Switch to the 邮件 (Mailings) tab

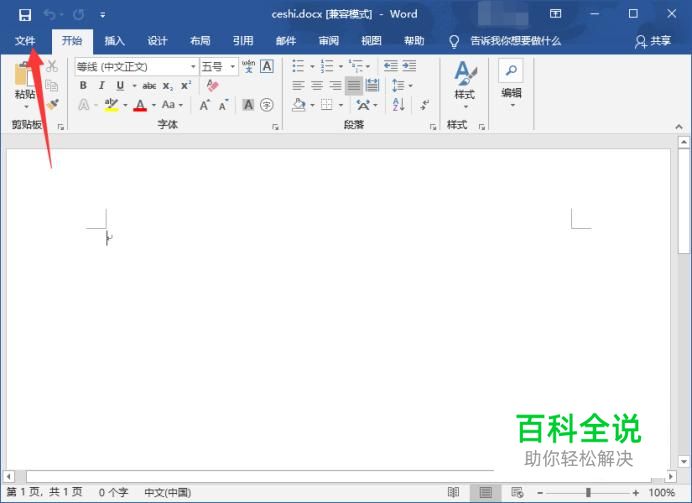click(286, 41)
